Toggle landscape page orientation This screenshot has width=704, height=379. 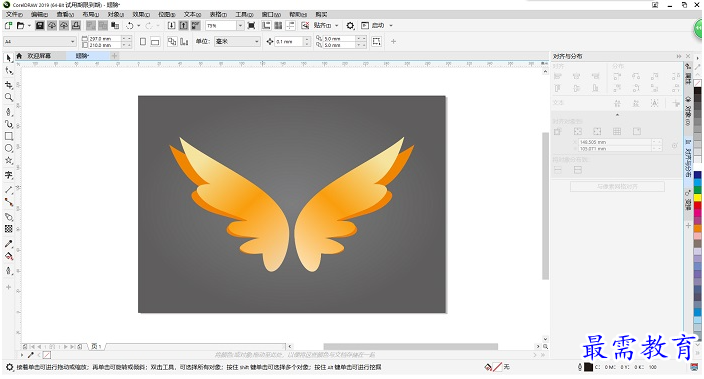155,42
